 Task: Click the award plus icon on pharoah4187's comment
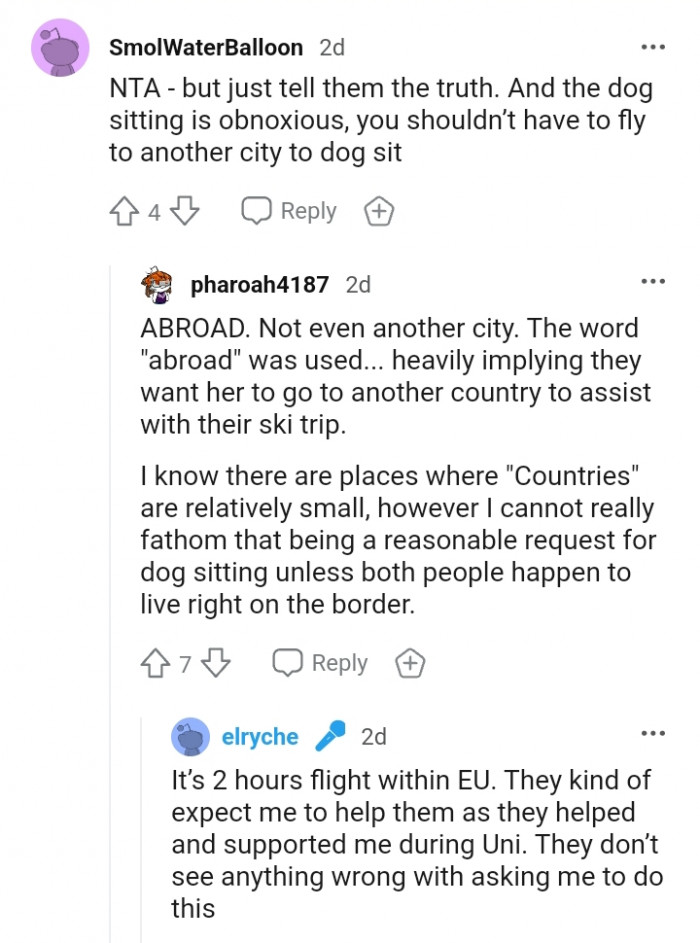point(409,662)
